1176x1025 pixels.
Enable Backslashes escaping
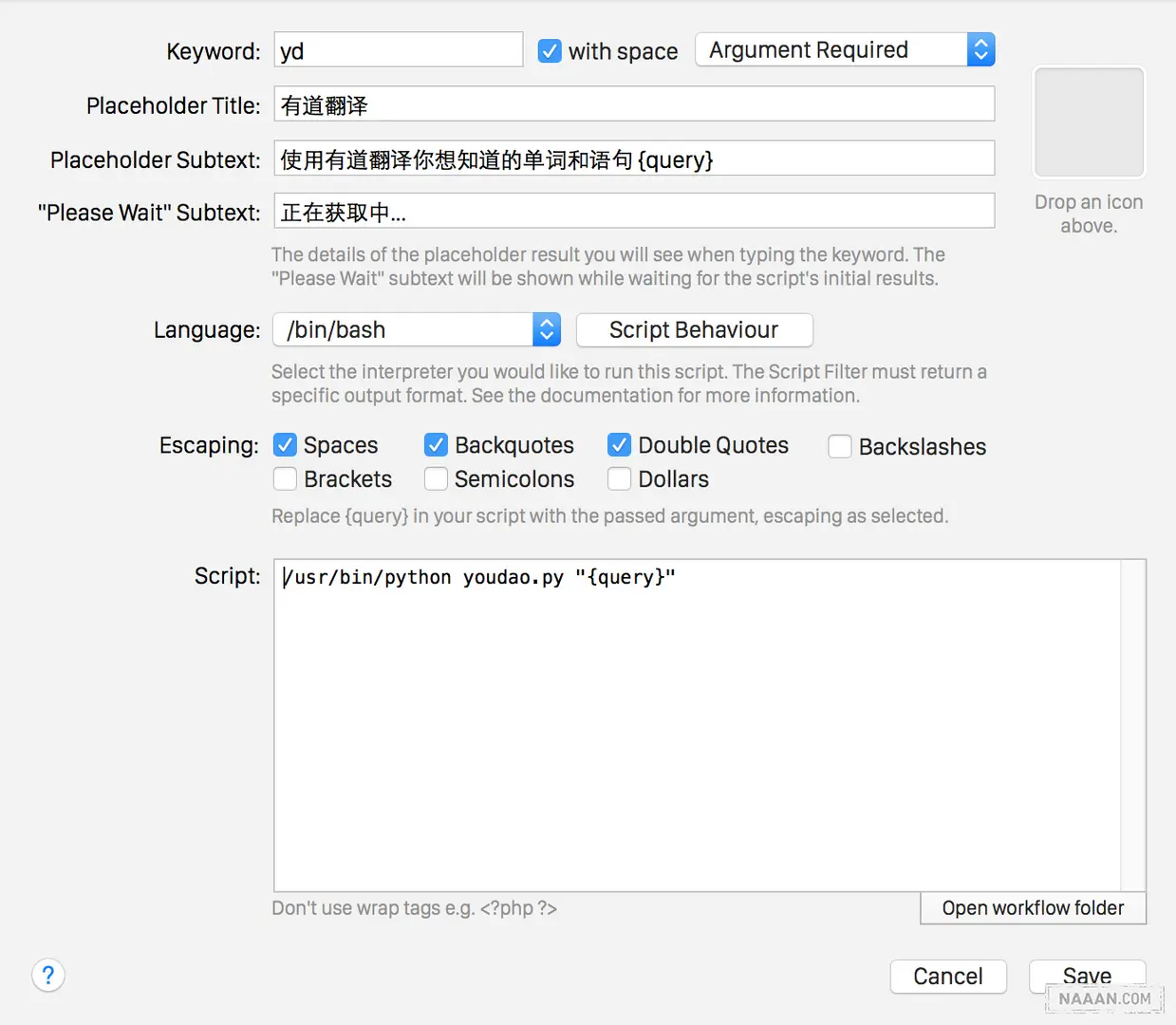pos(840,446)
